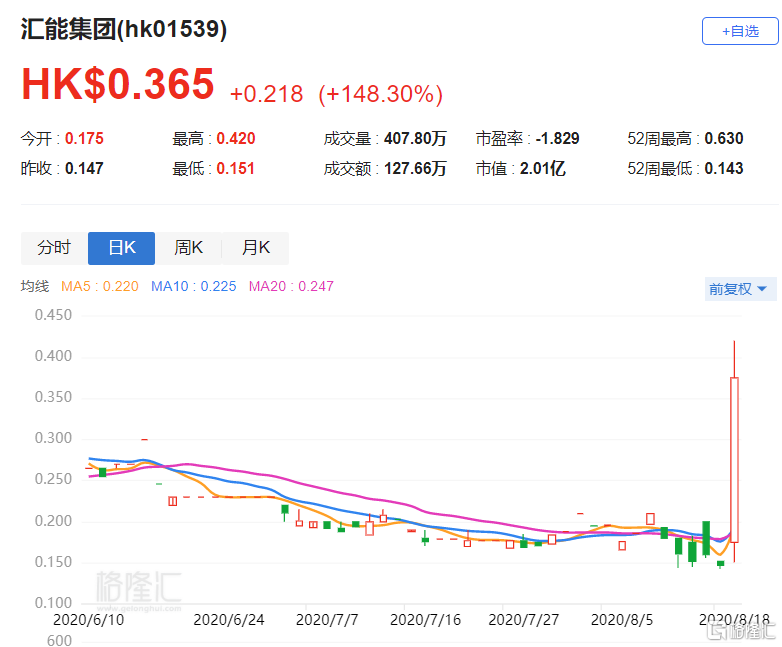Open the 月K monthly chart tab

[255, 247]
